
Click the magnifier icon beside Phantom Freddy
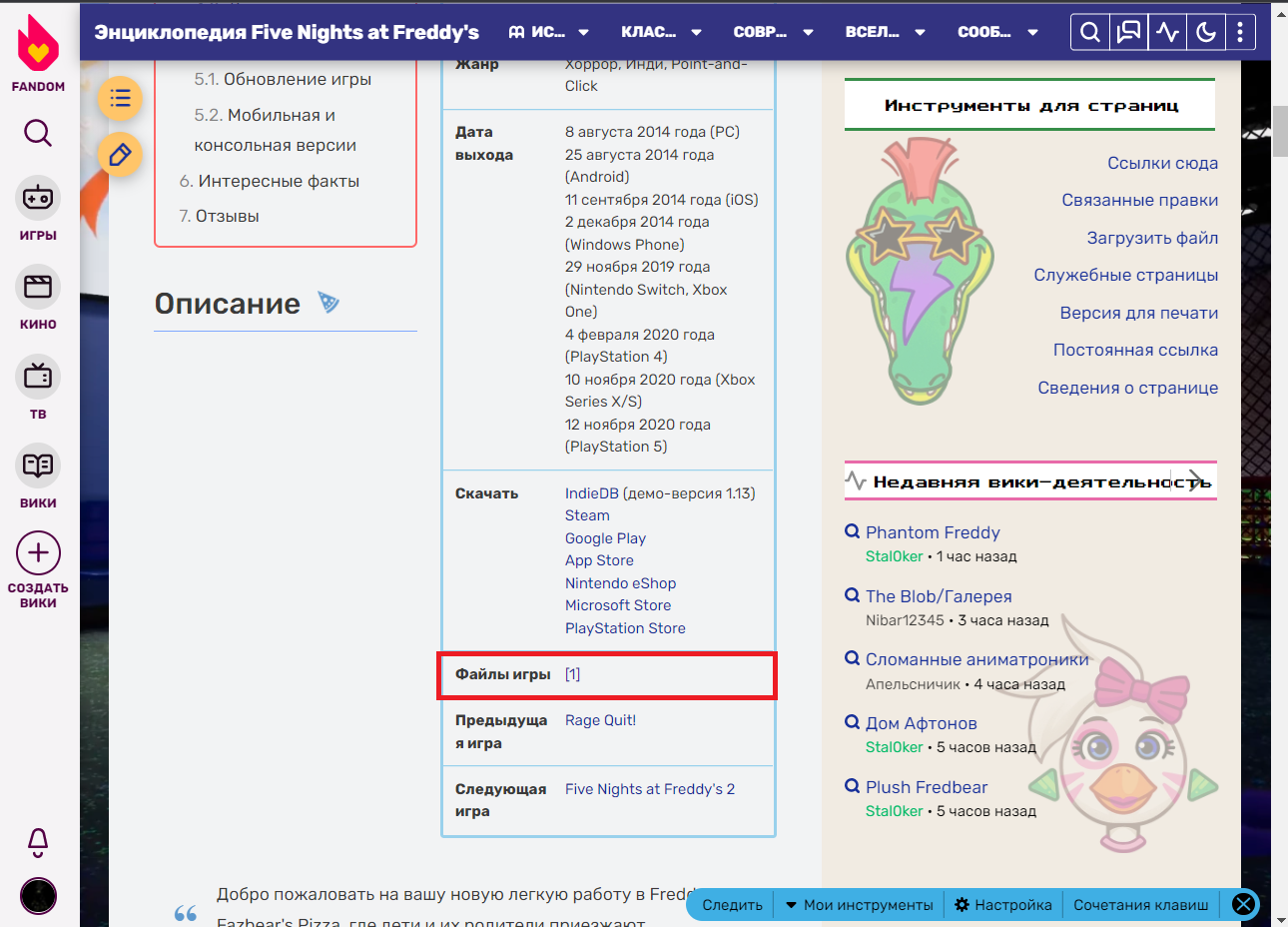point(852,531)
